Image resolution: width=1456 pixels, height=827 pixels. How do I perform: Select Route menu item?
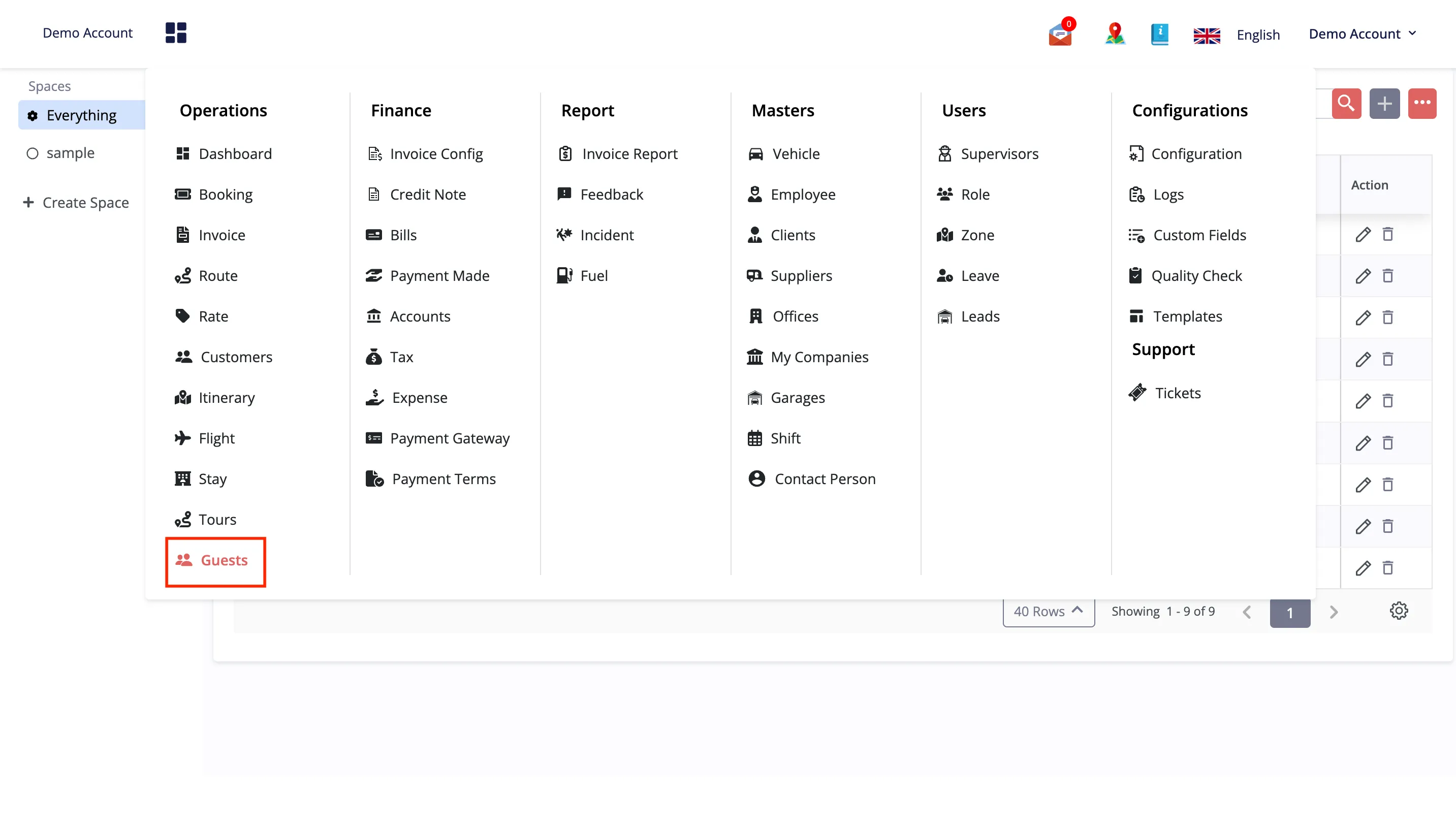click(x=206, y=276)
